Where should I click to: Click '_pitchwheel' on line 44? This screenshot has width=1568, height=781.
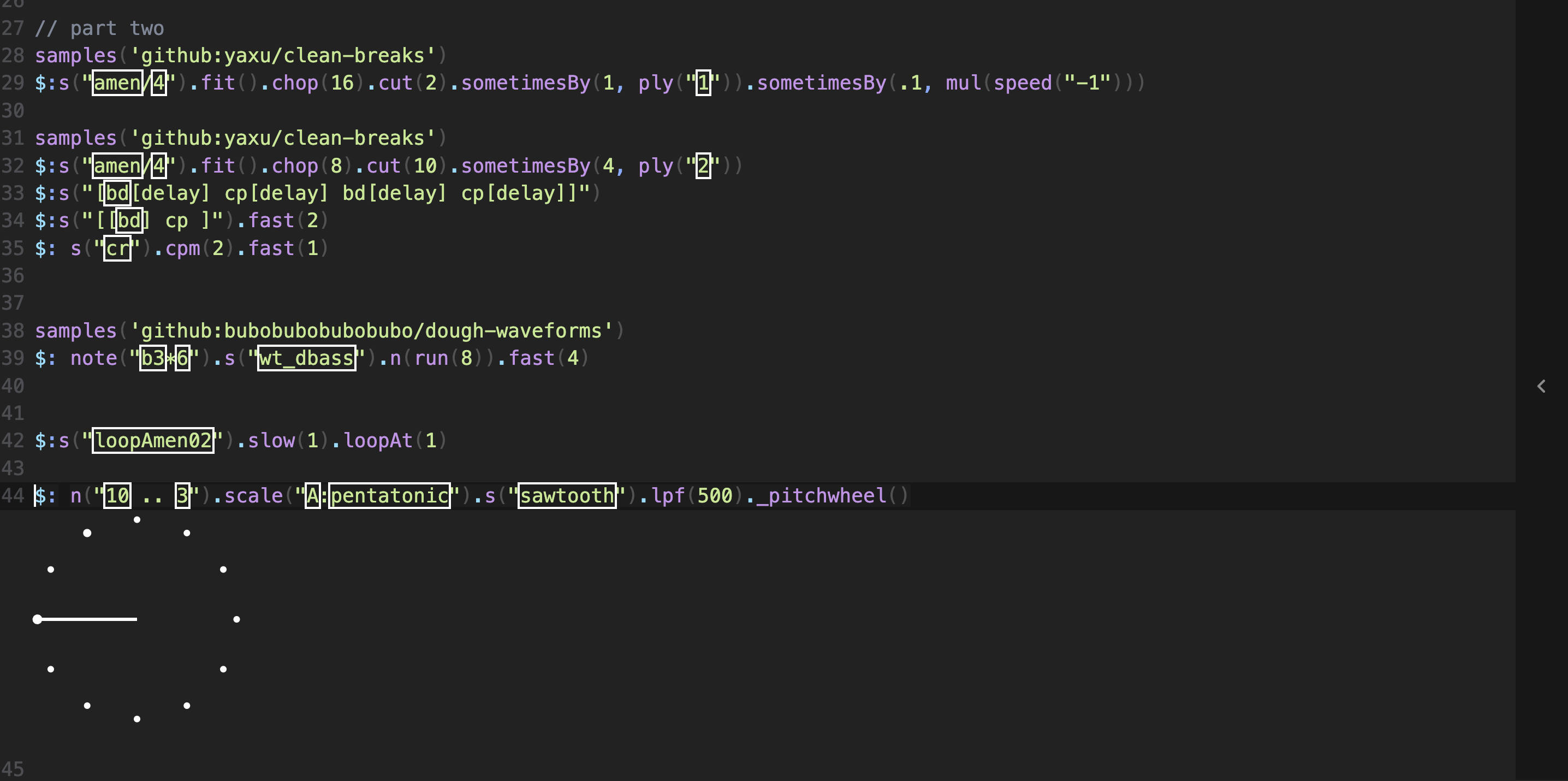pos(821,495)
